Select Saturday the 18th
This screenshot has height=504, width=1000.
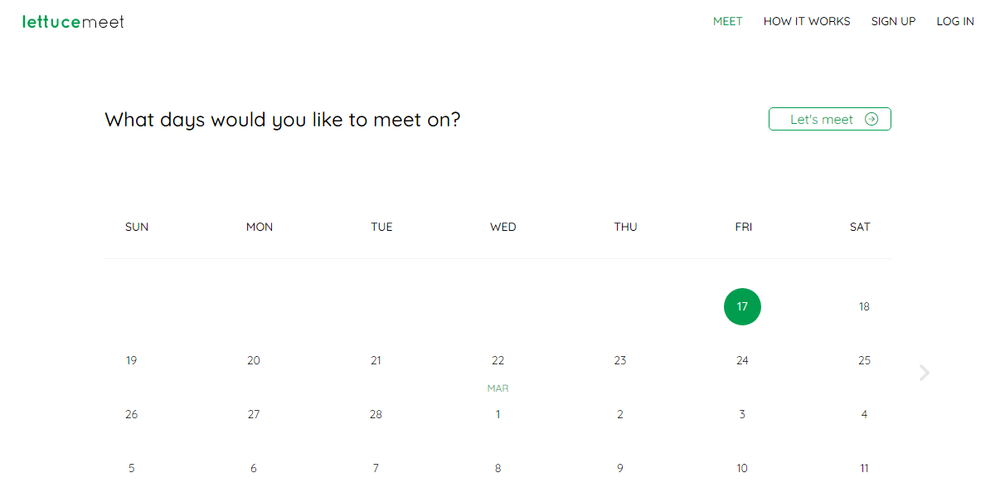pos(864,307)
